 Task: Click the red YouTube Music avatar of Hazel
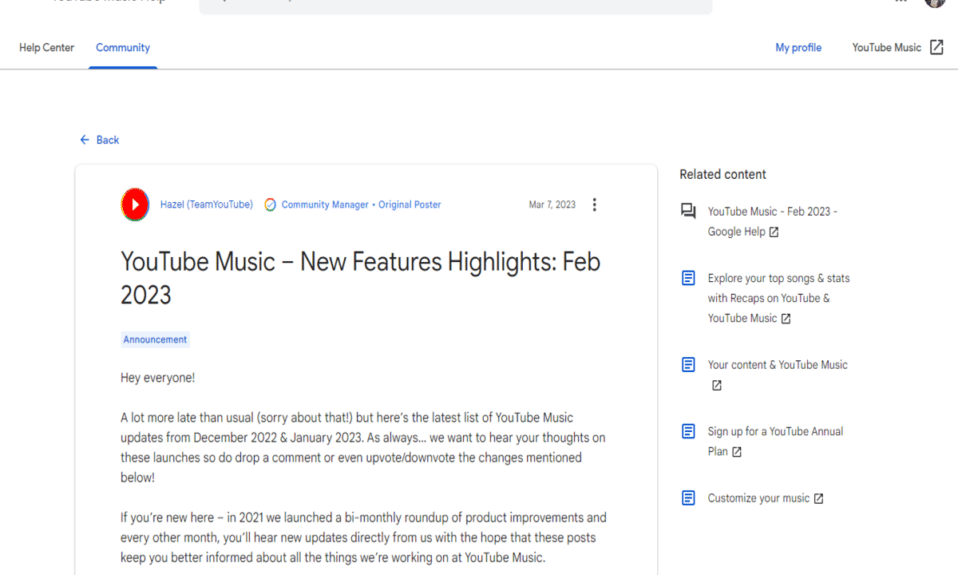[x=135, y=205]
